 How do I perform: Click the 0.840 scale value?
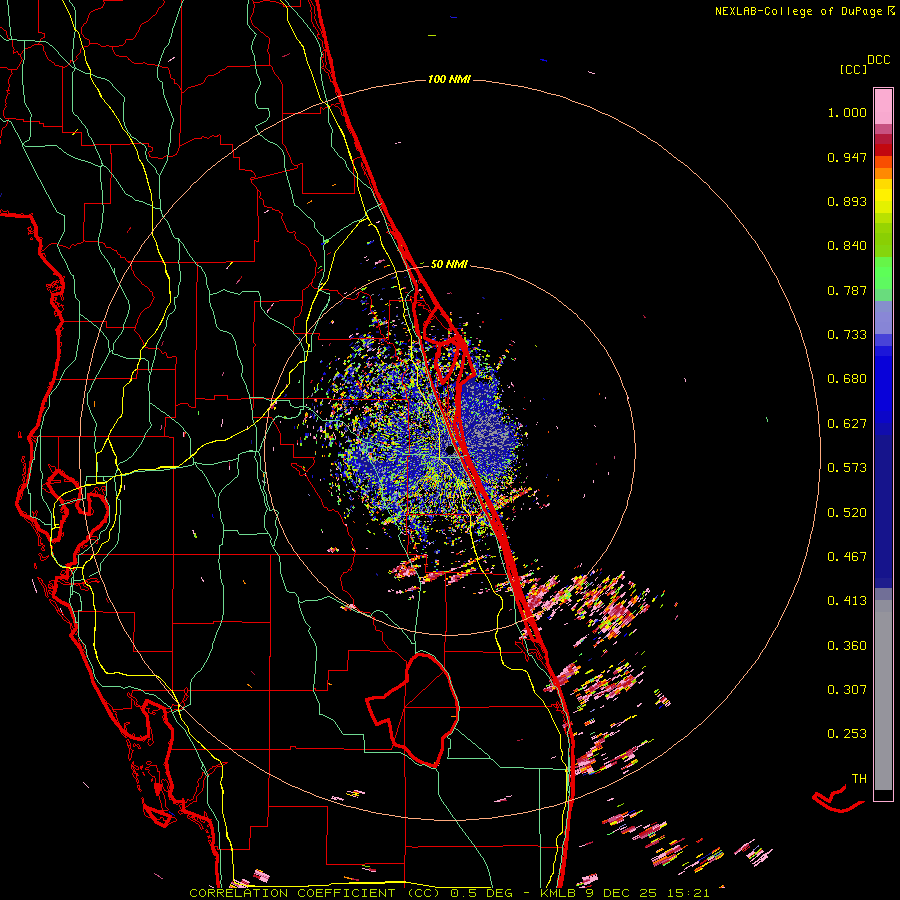[847, 246]
